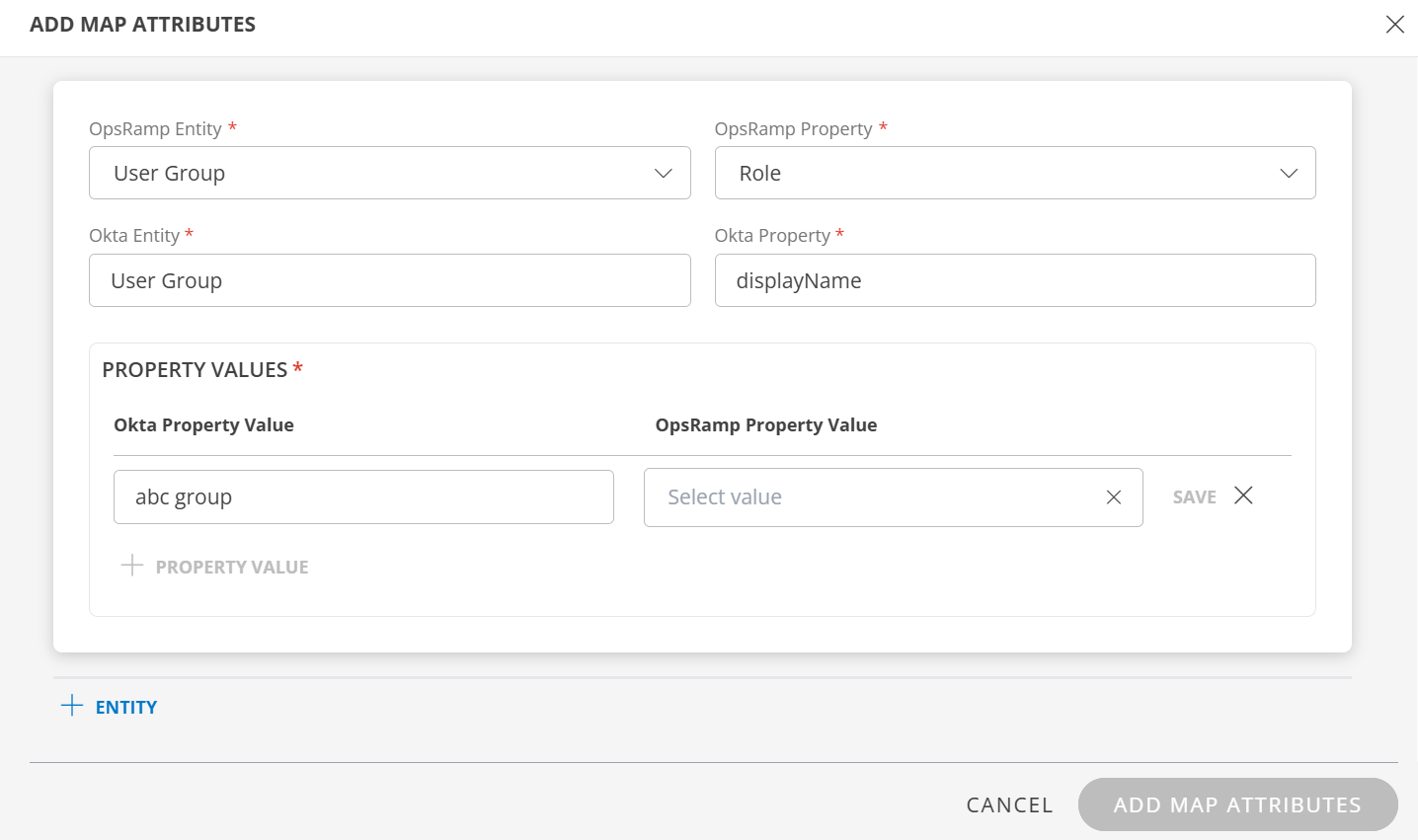
Task: Click the Okta Property Value column header
Action: coord(203,424)
